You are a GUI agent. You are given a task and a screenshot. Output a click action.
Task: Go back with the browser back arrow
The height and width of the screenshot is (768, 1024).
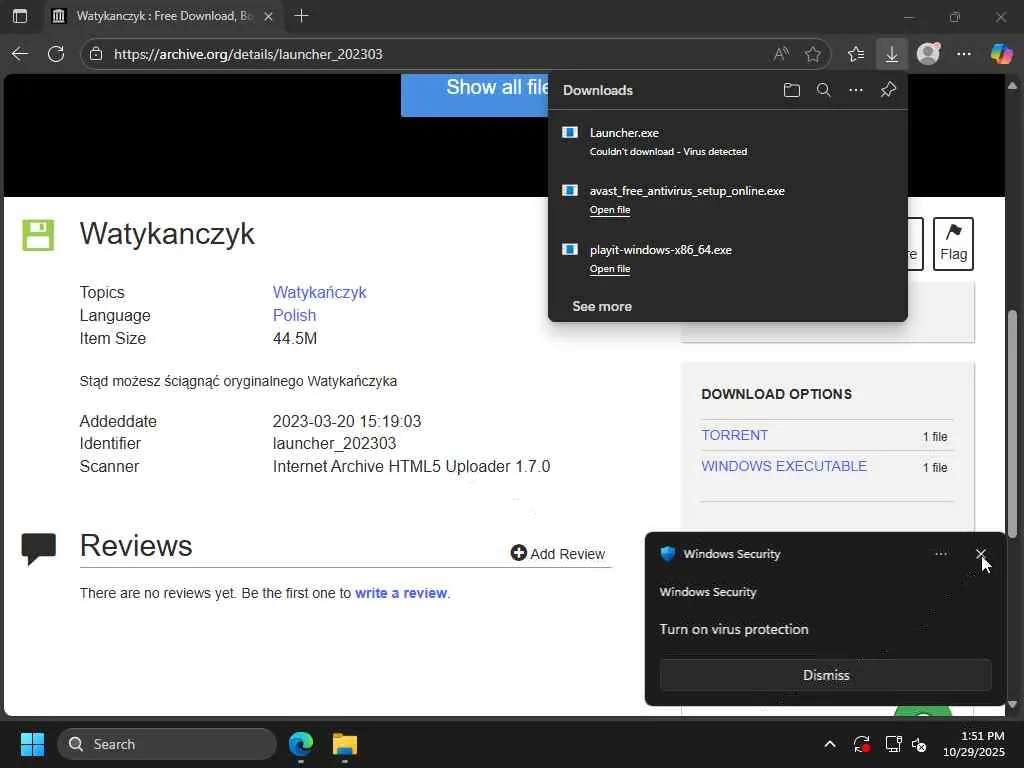[20, 54]
